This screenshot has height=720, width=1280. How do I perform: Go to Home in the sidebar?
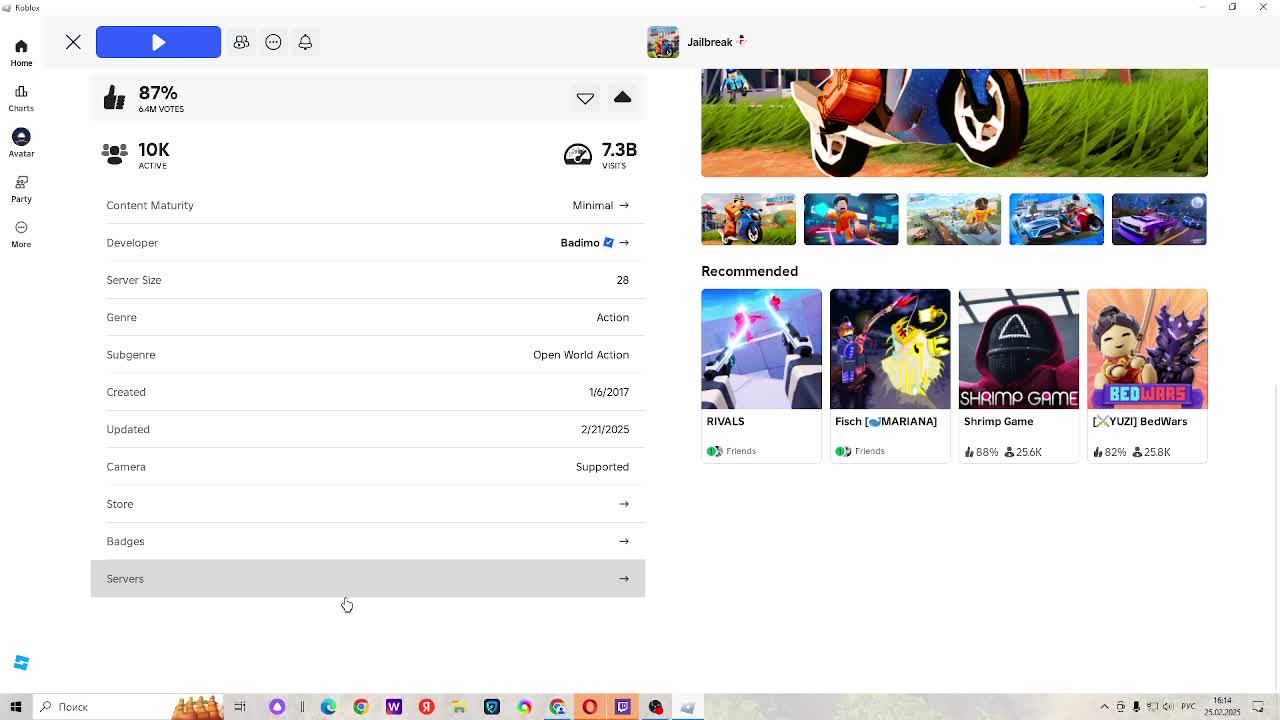tap(21, 53)
